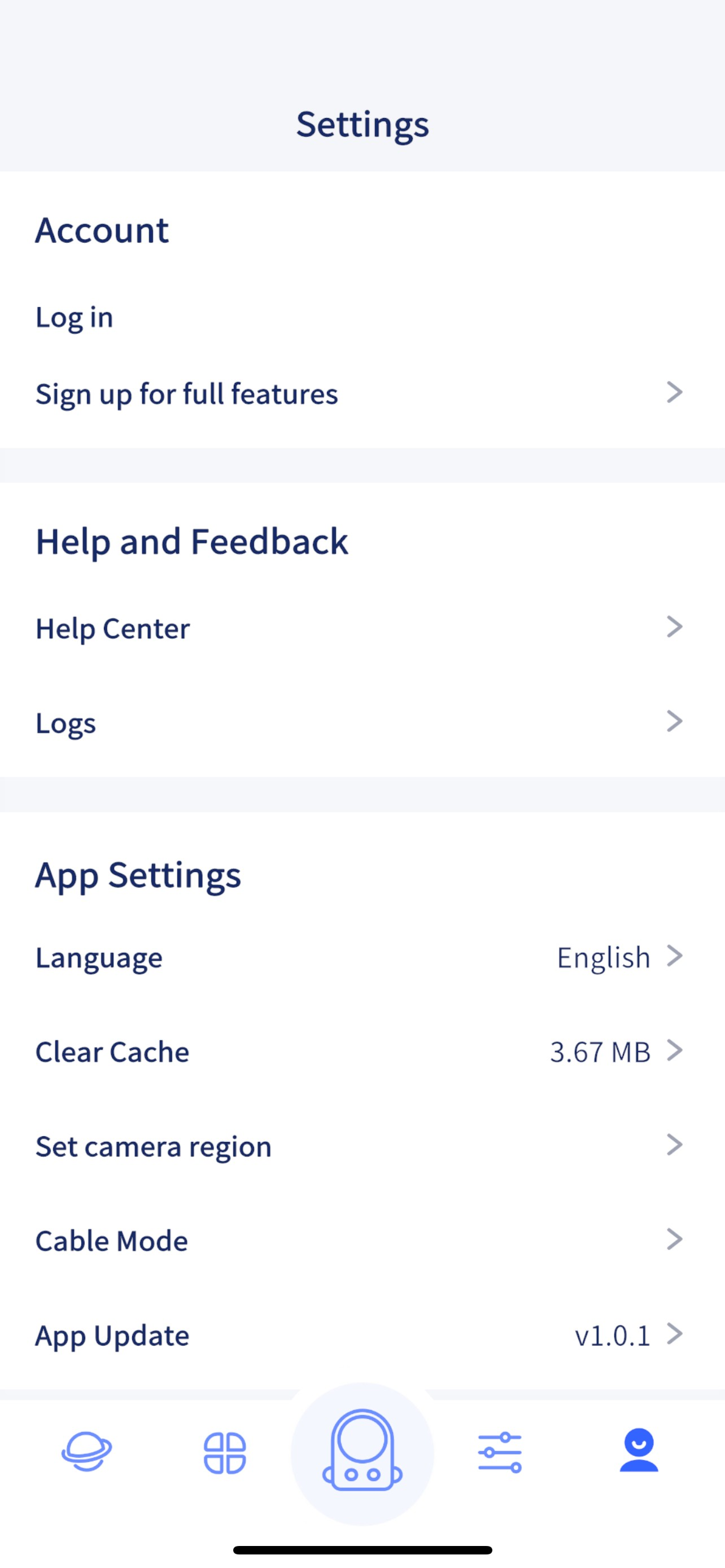
Task: Tap chevron next to Cable Mode
Action: 675,1239
